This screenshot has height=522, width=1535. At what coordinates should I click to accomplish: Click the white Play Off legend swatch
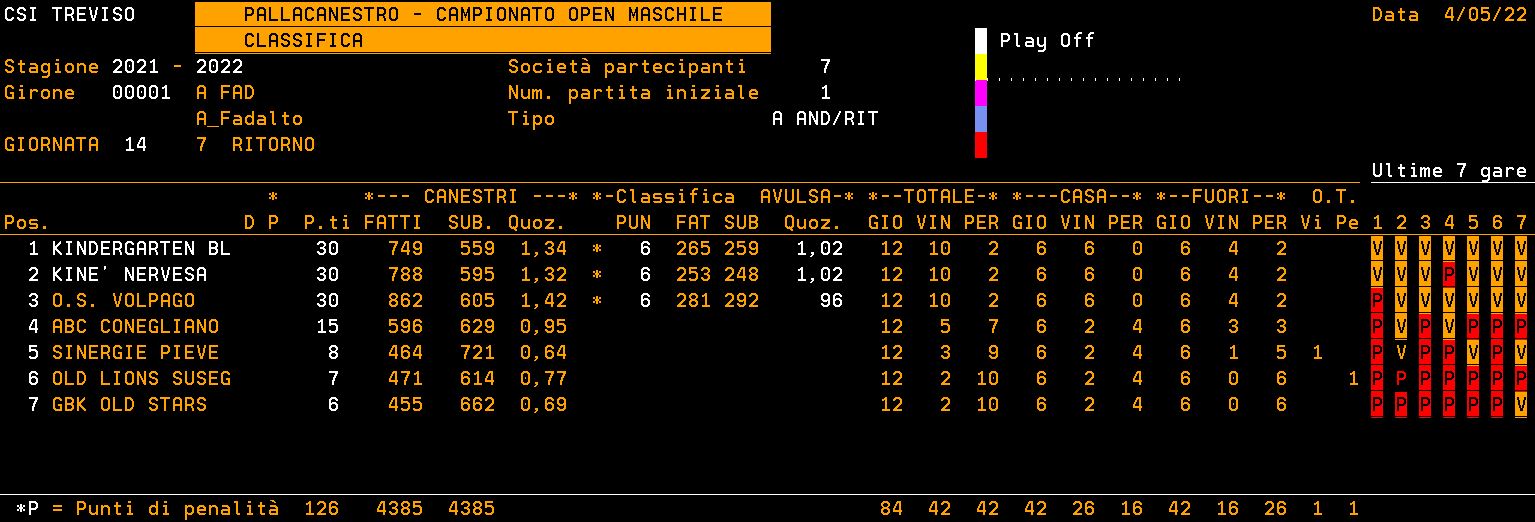point(981,41)
